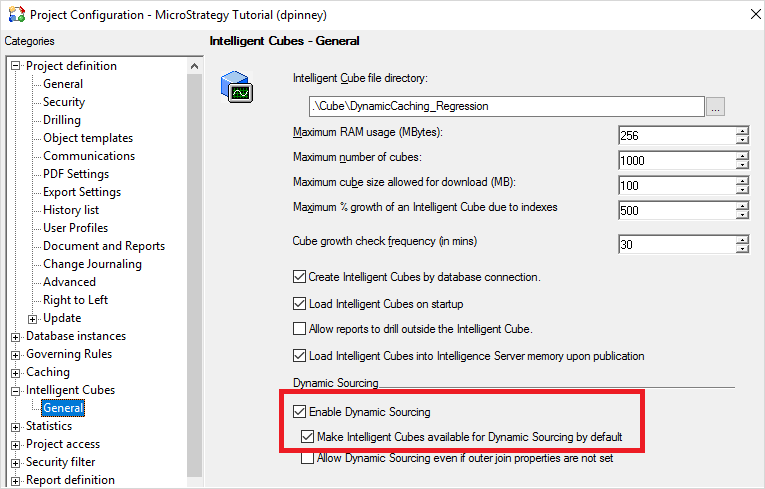
Task: Select Export Settings tree item
Action: pyautogui.click(x=82, y=192)
